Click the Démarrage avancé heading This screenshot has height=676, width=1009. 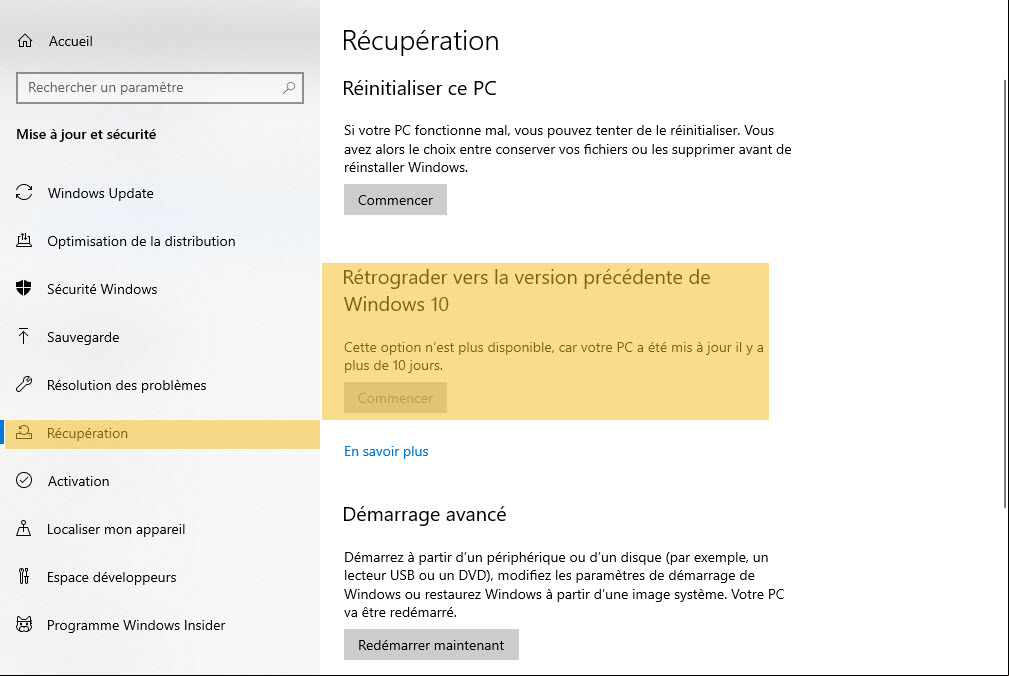coord(425,514)
